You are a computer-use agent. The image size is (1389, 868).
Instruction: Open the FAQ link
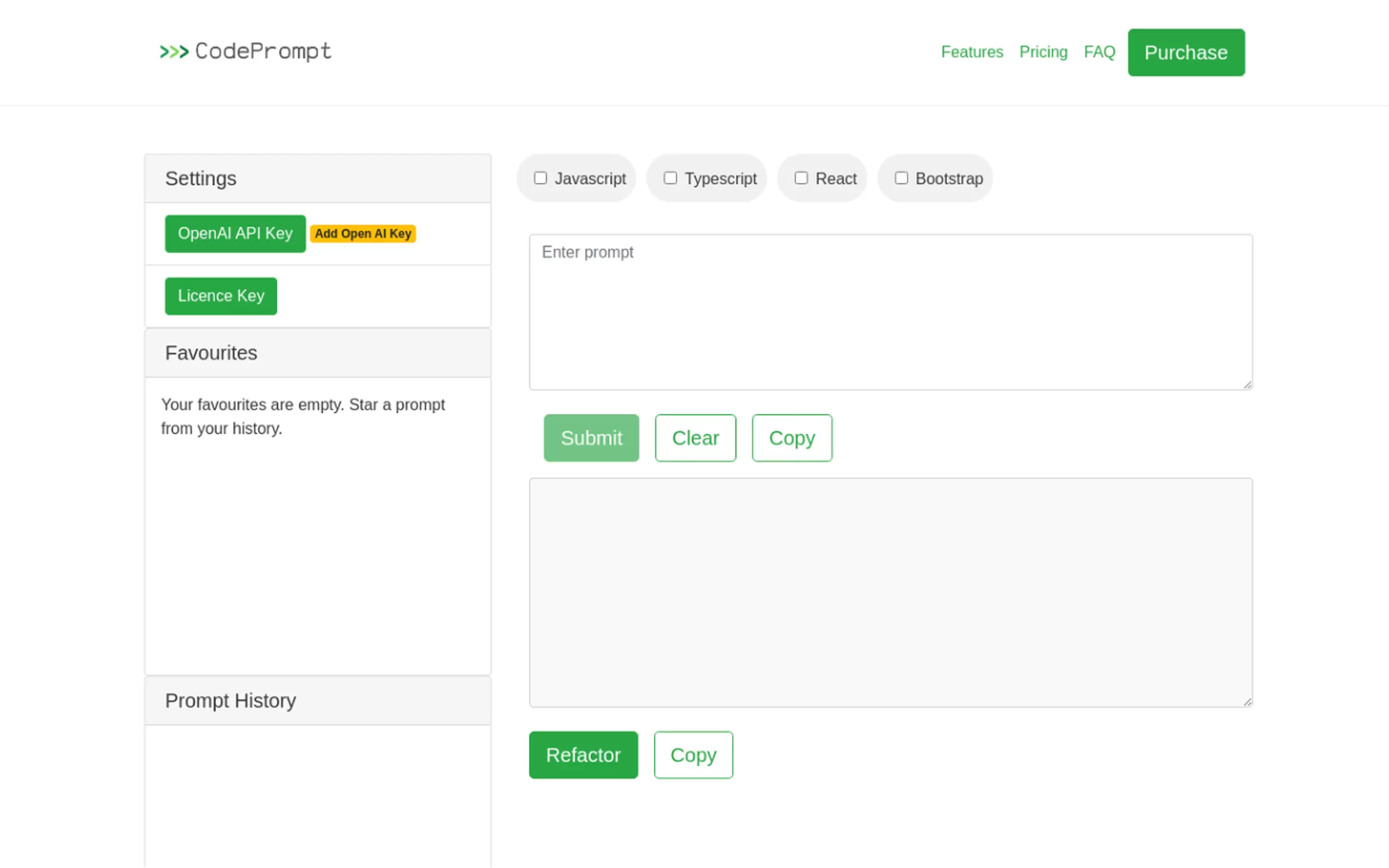tap(1099, 52)
